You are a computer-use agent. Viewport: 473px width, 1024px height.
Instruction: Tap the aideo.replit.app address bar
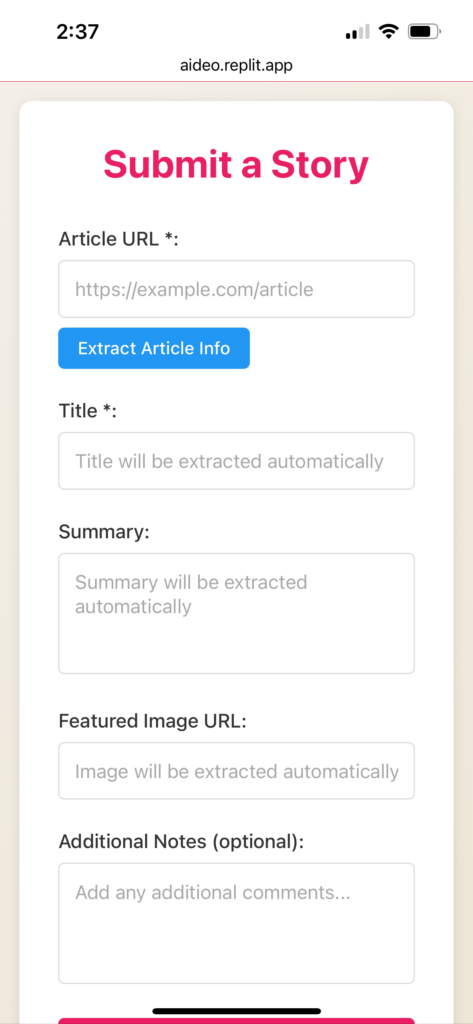point(236,65)
